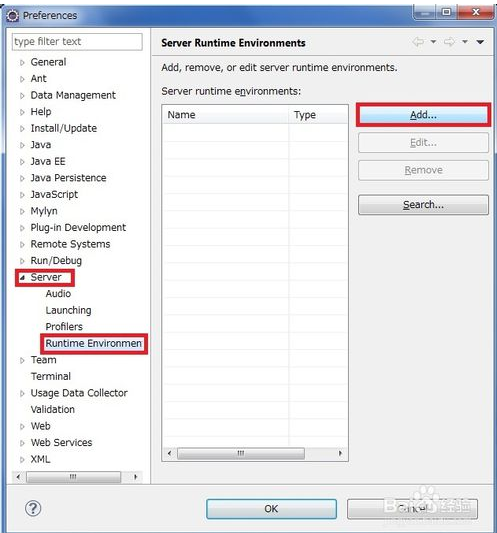This screenshot has width=497, height=533.
Task: Expand the General tree node
Action: [22, 63]
